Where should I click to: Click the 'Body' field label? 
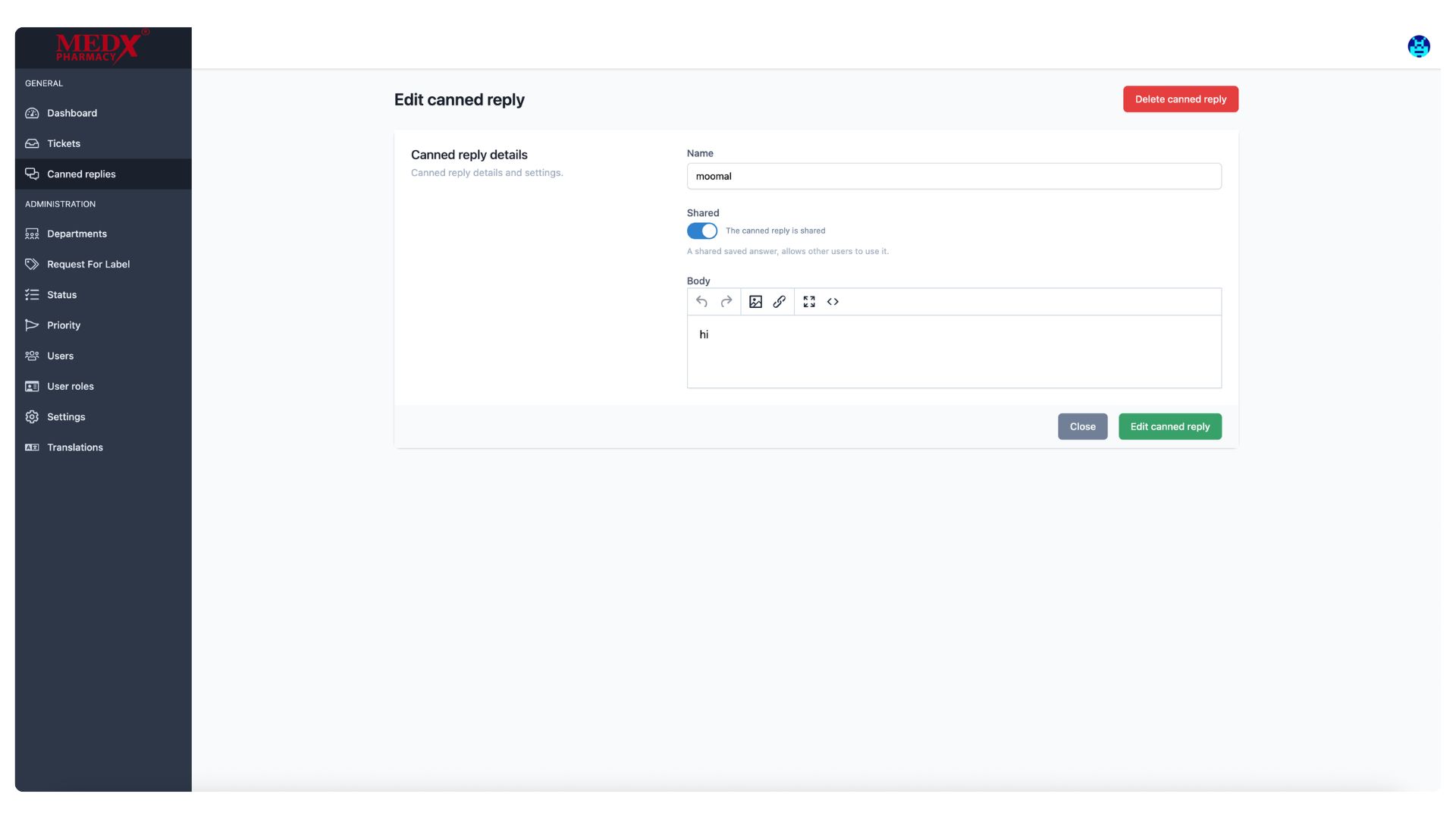pos(698,281)
